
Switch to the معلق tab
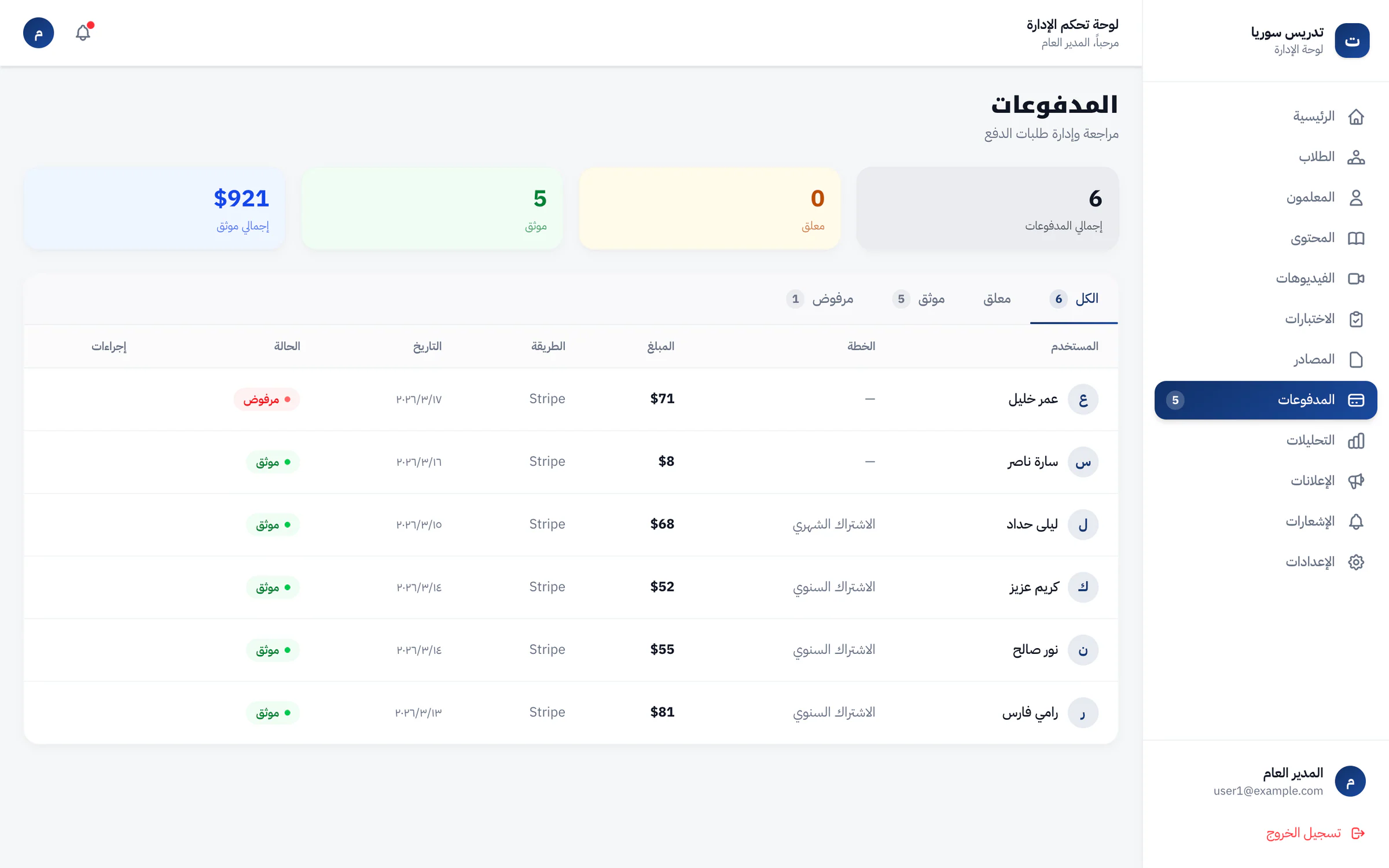coord(997,299)
